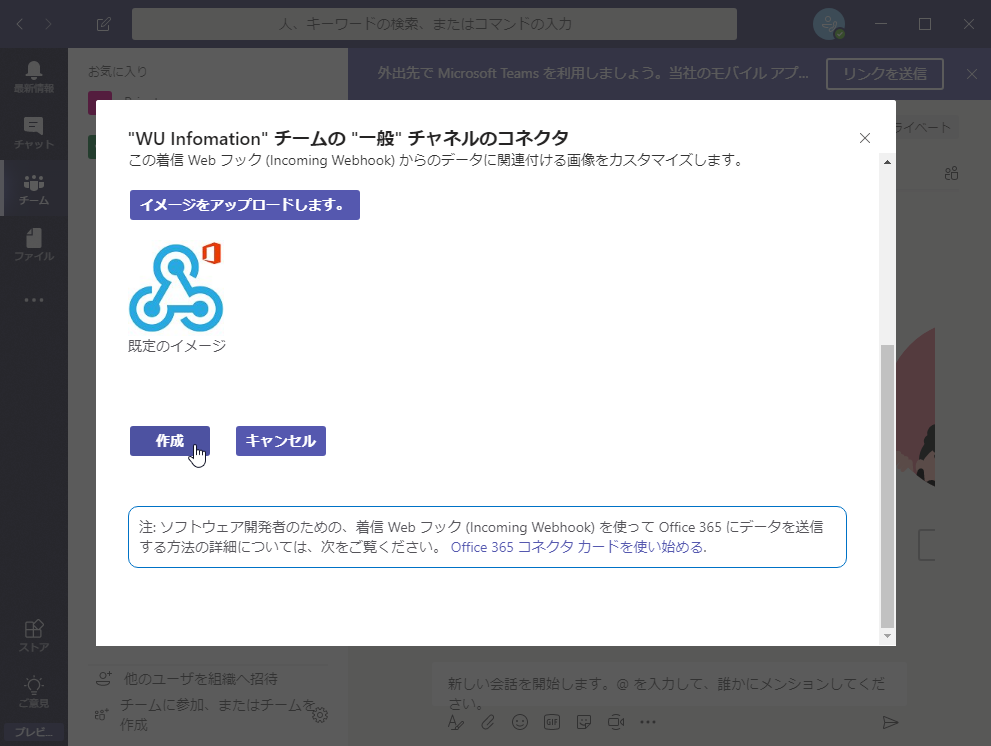Screen dimensions: 991x746
Task: Click イメージをアップロードします upload button
Action: [x=245, y=205]
